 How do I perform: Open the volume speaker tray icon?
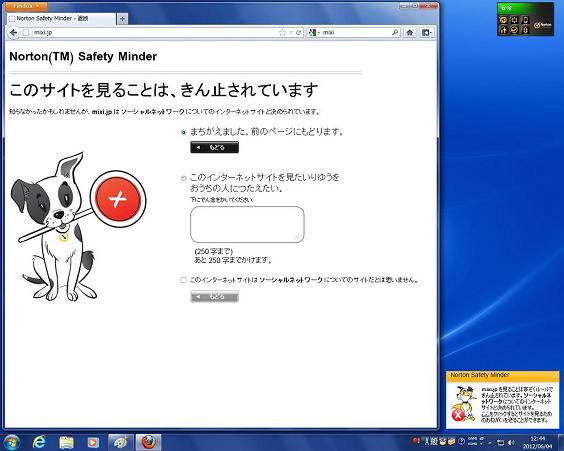pos(511,442)
